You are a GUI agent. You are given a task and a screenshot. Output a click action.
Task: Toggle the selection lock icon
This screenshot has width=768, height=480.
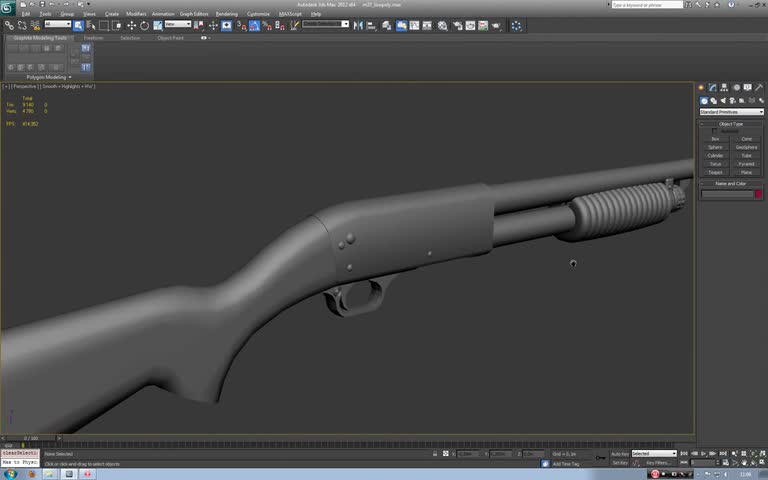click(435, 454)
